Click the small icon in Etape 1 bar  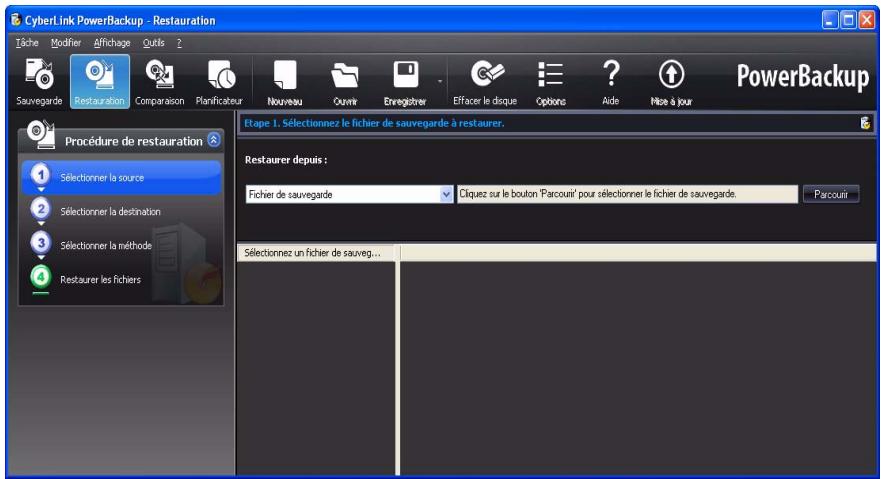tap(866, 123)
